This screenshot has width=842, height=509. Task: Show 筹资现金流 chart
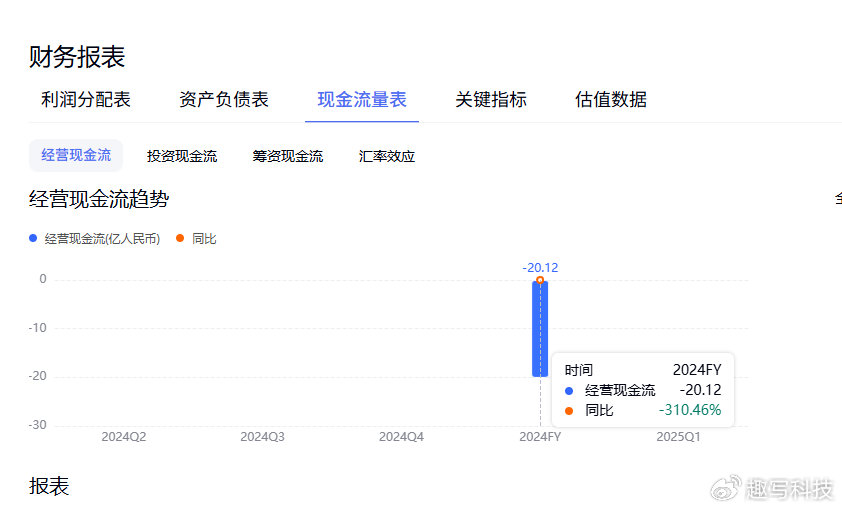[288, 156]
